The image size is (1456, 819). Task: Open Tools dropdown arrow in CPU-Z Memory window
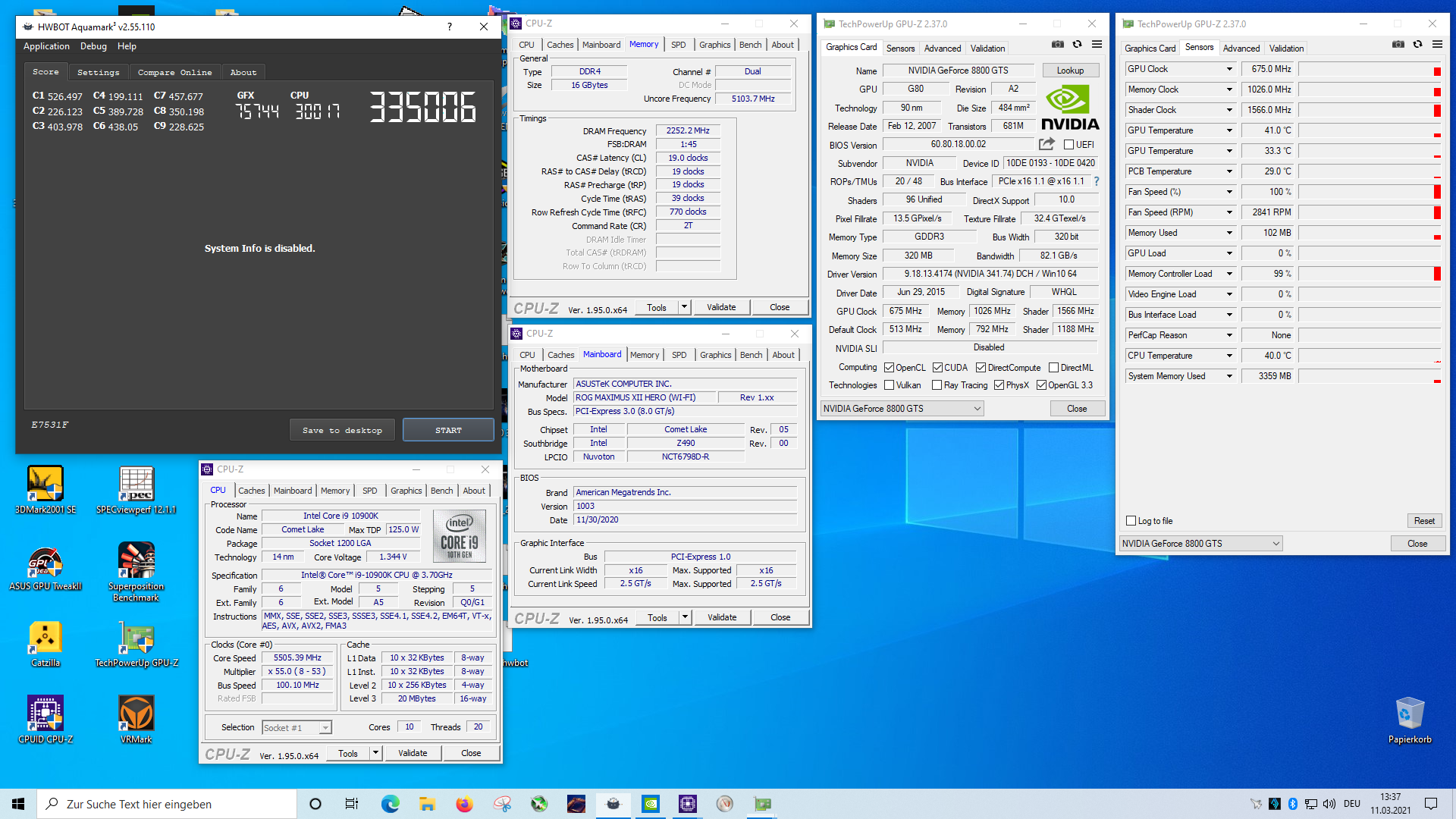click(x=684, y=307)
